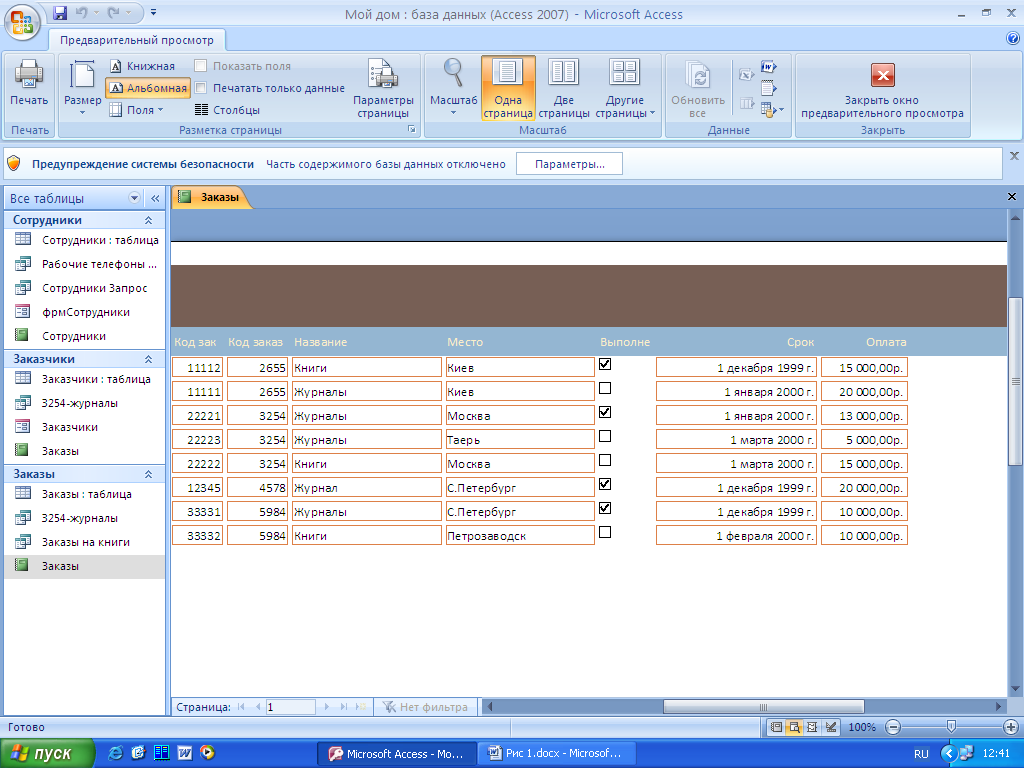Select the Предварительный просмотр ribbon tab
This screenshot has height=768, width=1024.
(x=136, y=40)
